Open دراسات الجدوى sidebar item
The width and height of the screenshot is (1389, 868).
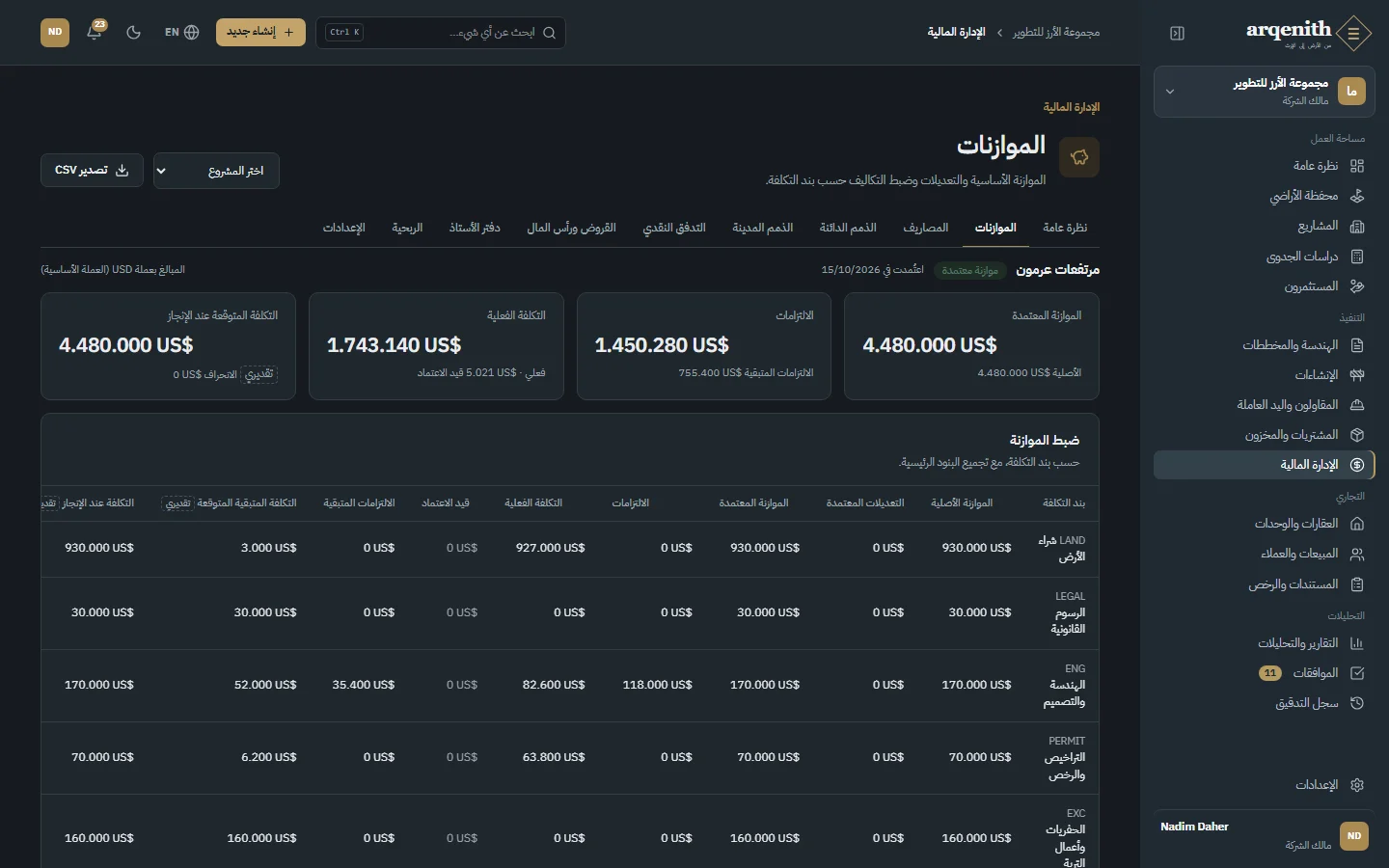pyautogui.click(x=1264, y=257)
